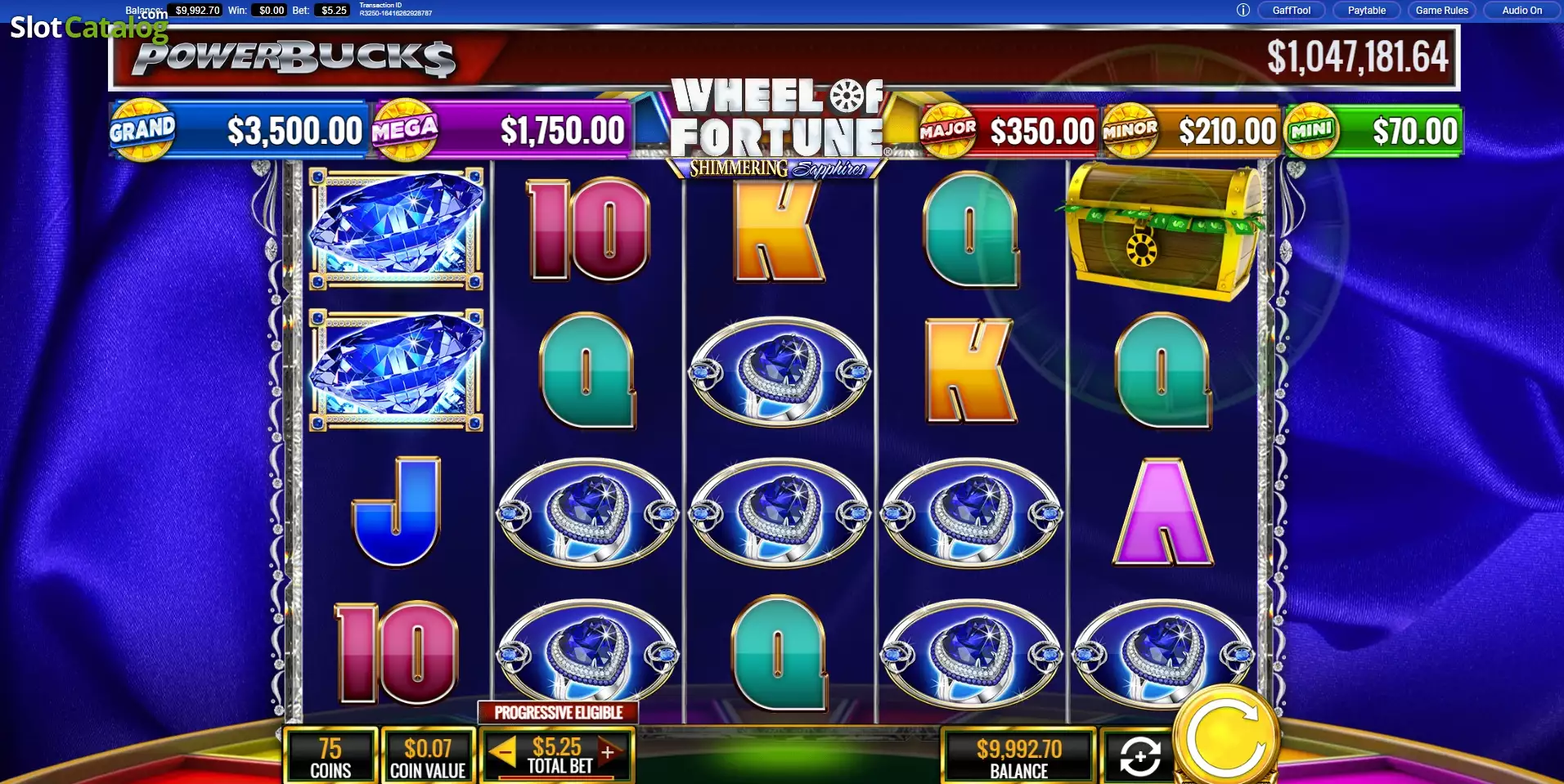Click the Powerbucks jackpot amount
This screenshot has width=1564, height=784.
(1357, 56)
